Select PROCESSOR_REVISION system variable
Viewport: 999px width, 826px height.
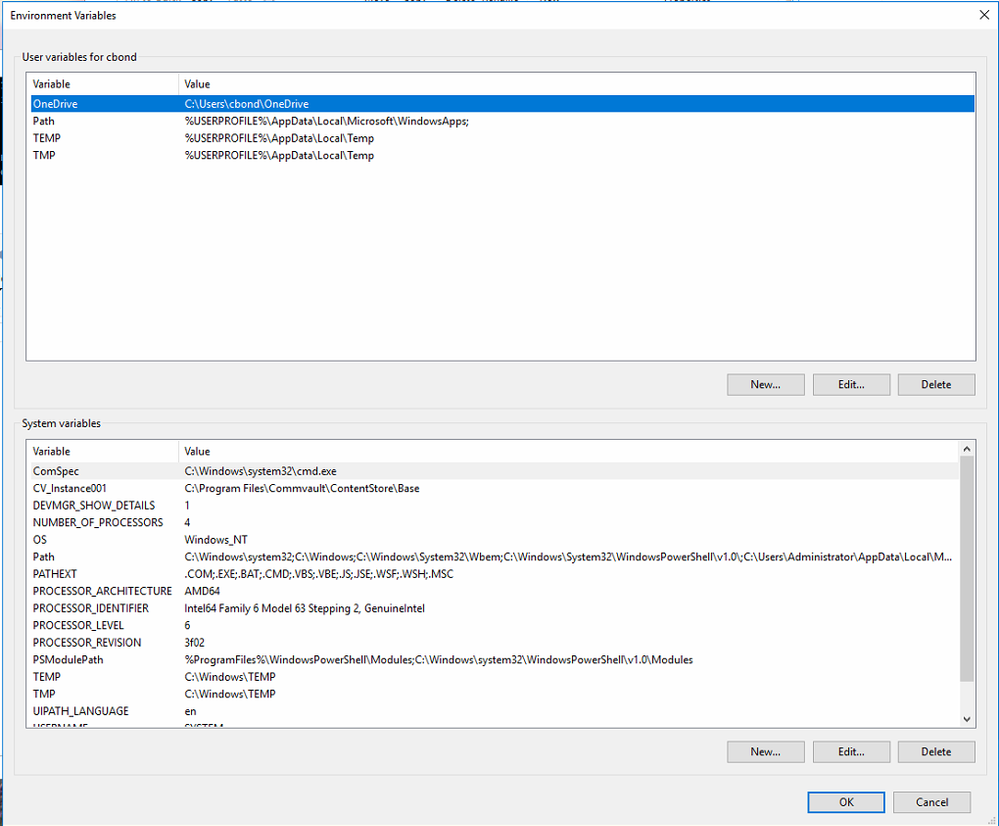(494, 642)
